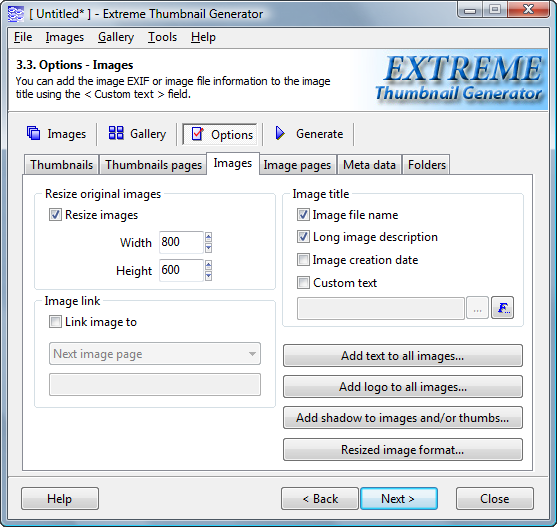Enable the Link image to checkbox

(55, 322)
